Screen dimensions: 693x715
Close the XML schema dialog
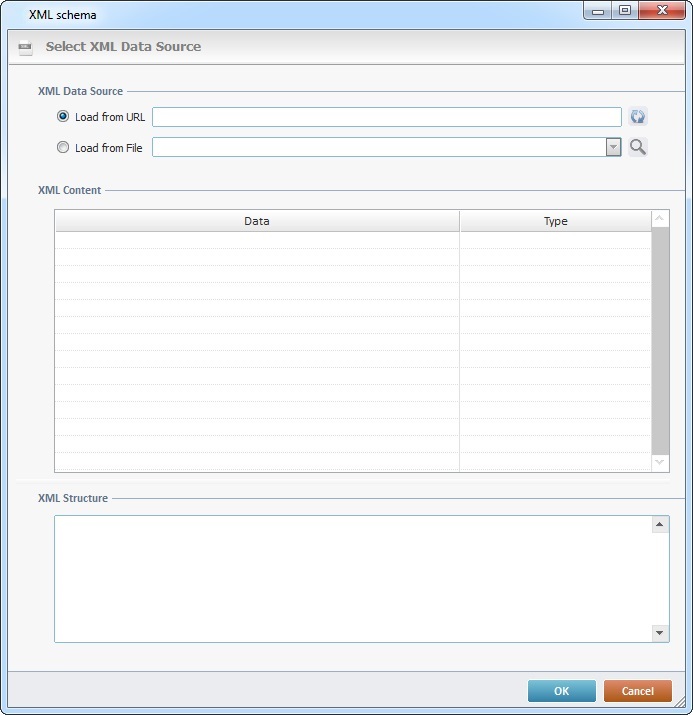click(661, 11)
